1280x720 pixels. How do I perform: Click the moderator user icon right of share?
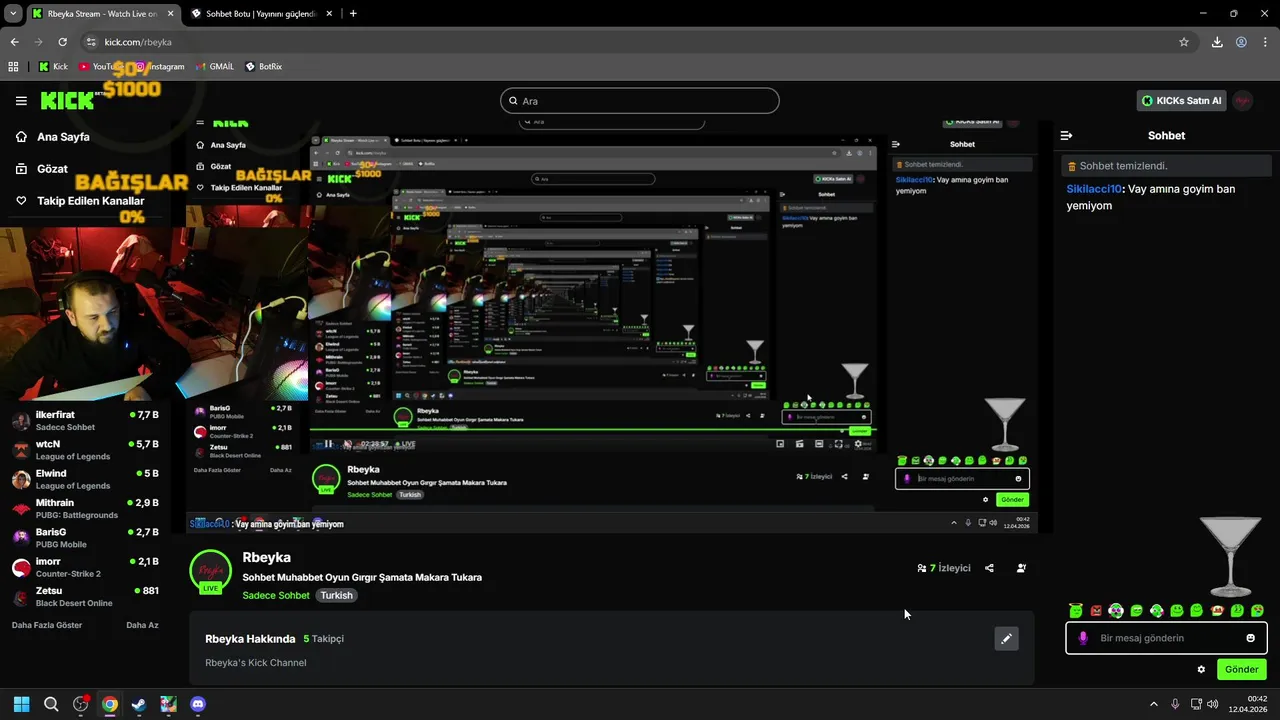tap(1021, 568)
